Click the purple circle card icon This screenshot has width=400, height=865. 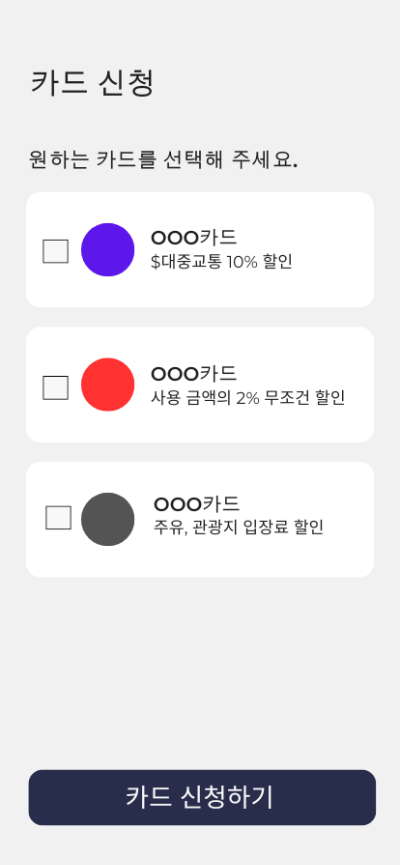[108, 250]
